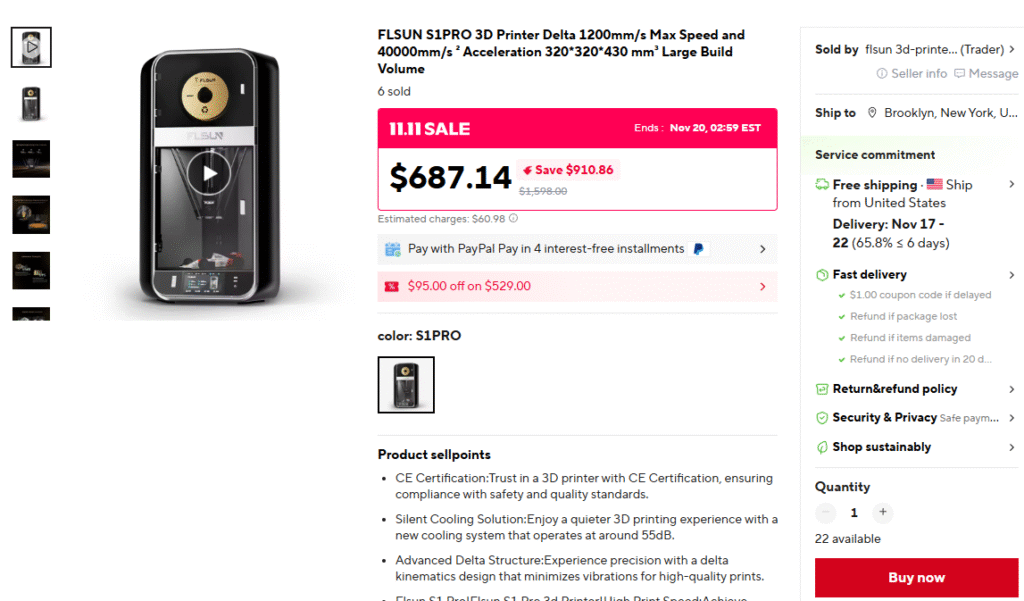Click the estimated charges info icon

point(513,218)
